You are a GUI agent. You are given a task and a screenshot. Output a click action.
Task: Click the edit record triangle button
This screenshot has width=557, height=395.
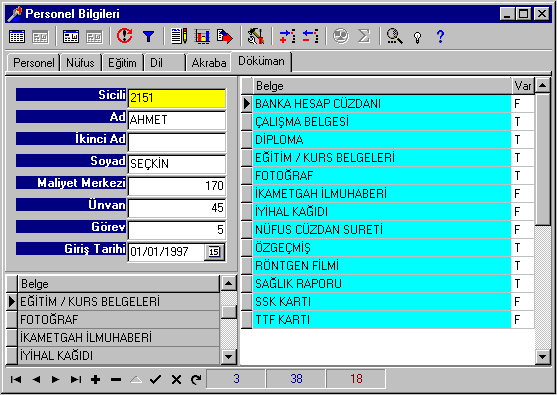click(x=136, y=379)
